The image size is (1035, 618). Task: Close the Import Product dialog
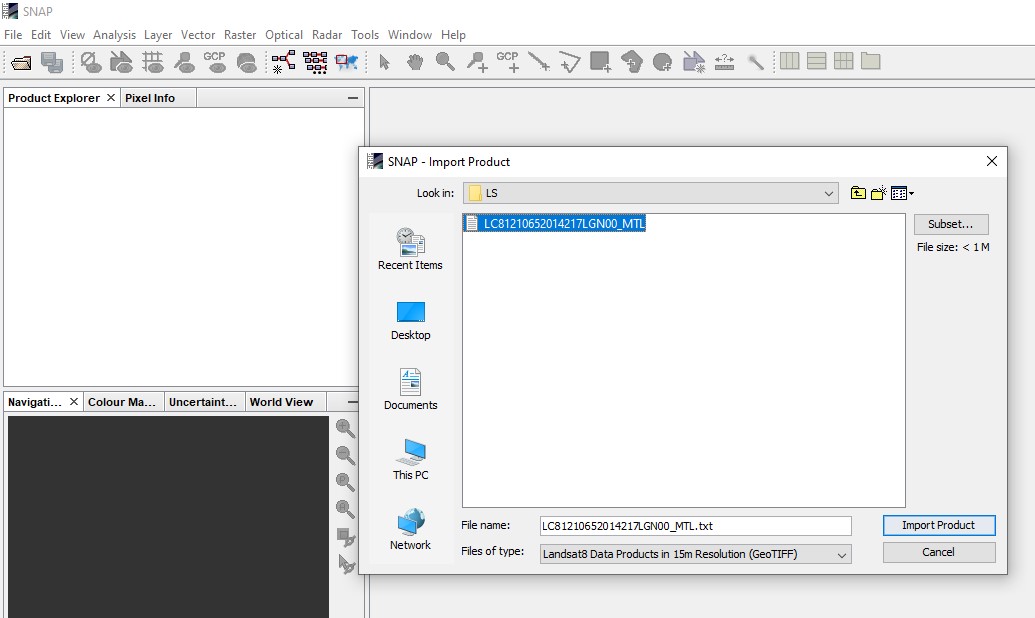pyautogui.click(x=991, y=161)
